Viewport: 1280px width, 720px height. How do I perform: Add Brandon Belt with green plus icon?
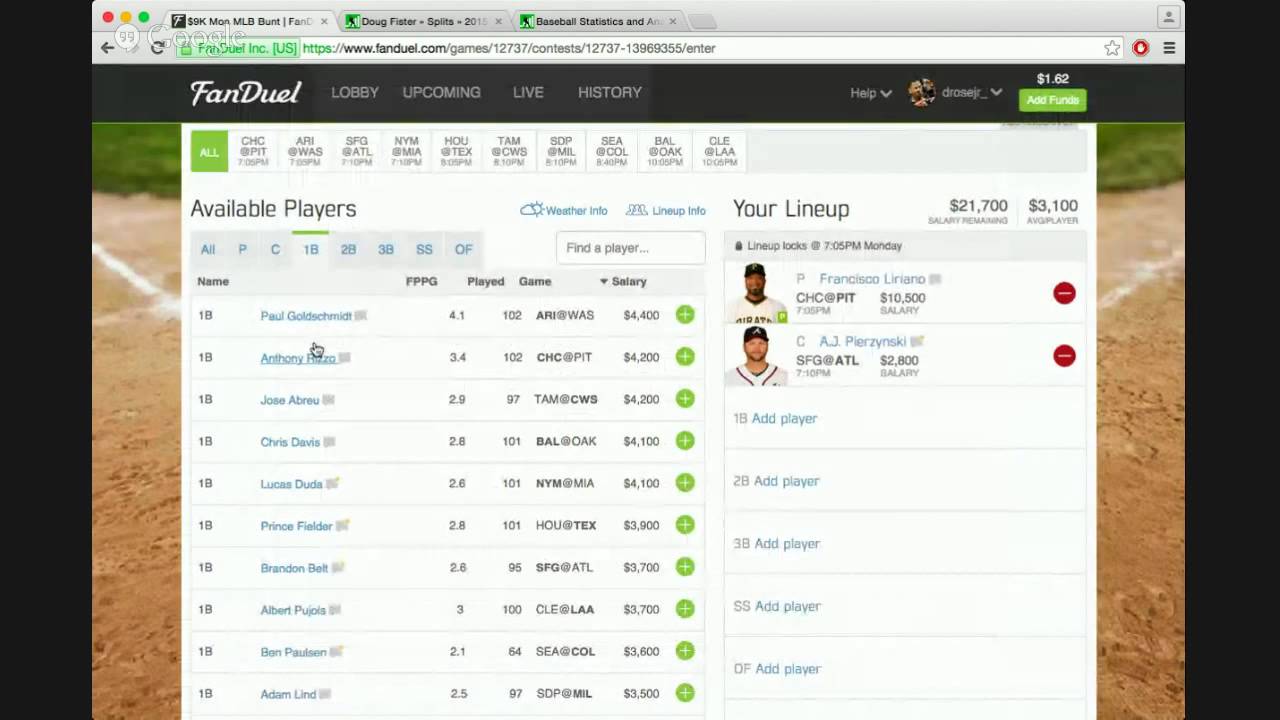(685, 567)
